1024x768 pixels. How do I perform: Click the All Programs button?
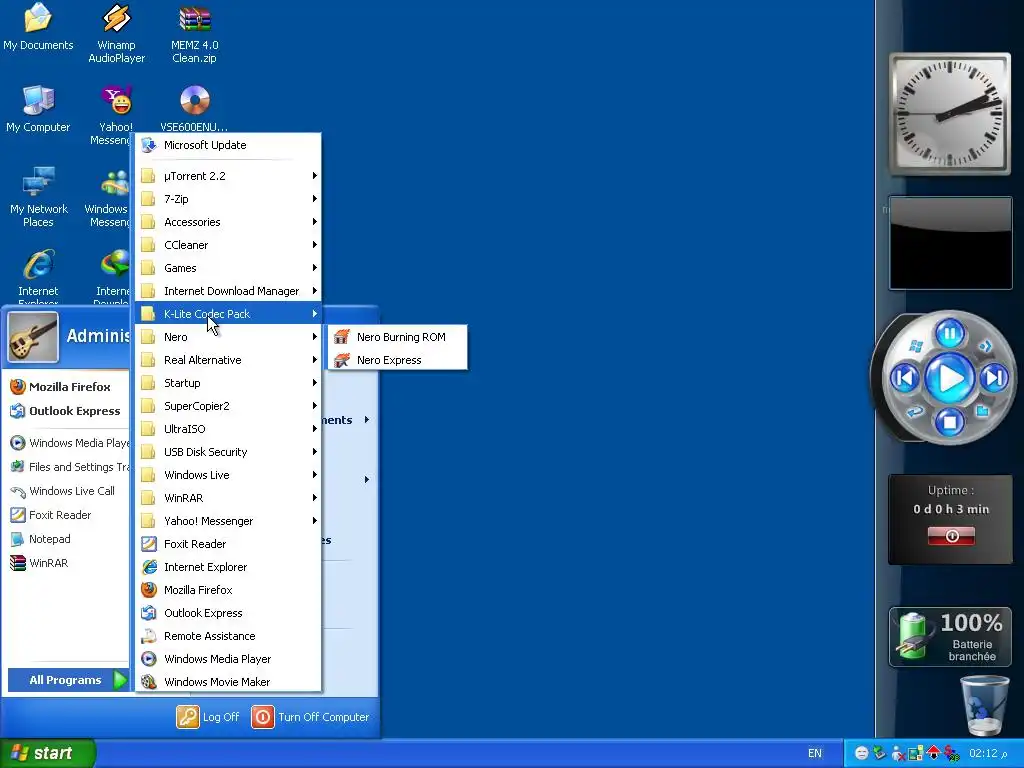coord(68,680)
